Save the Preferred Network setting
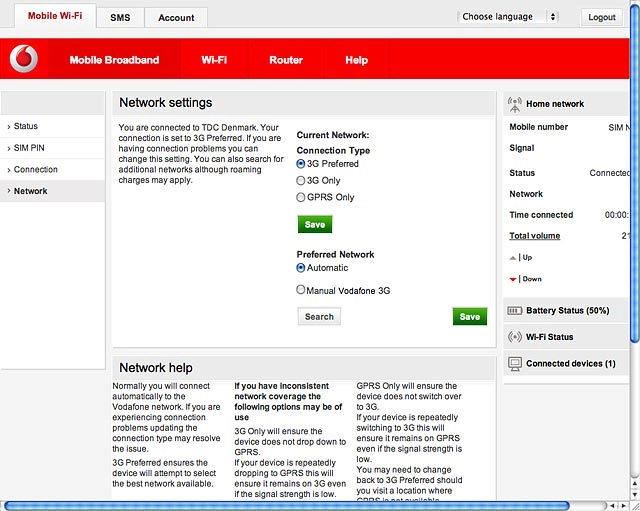The height and width of the screenshot is (511, 640). [x=470, y=316]
